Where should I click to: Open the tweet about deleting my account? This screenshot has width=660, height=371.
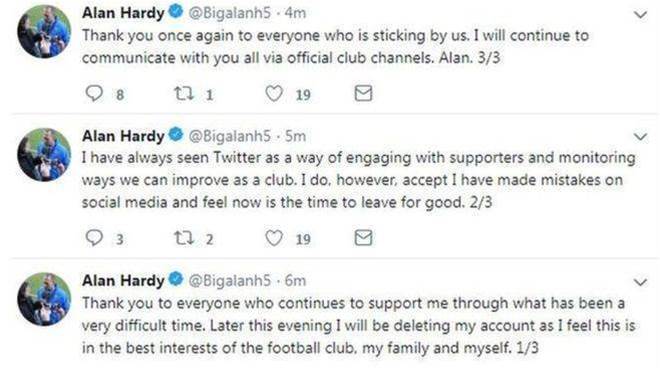358,326
